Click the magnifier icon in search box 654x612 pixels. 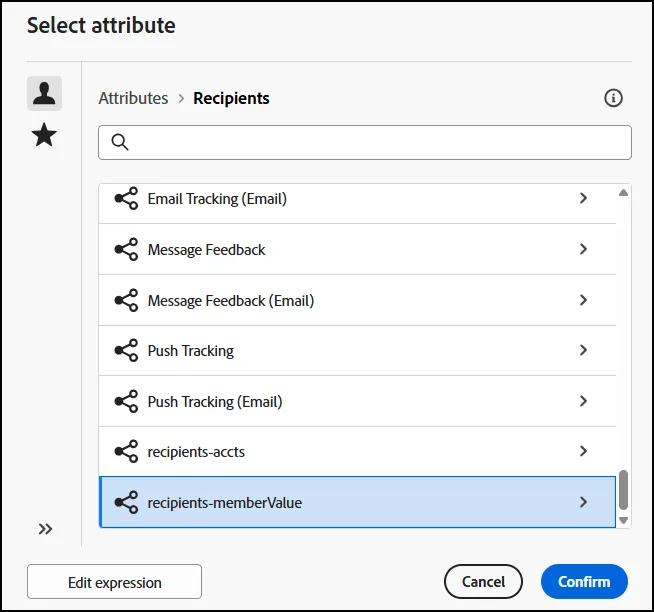click(120, 142)
